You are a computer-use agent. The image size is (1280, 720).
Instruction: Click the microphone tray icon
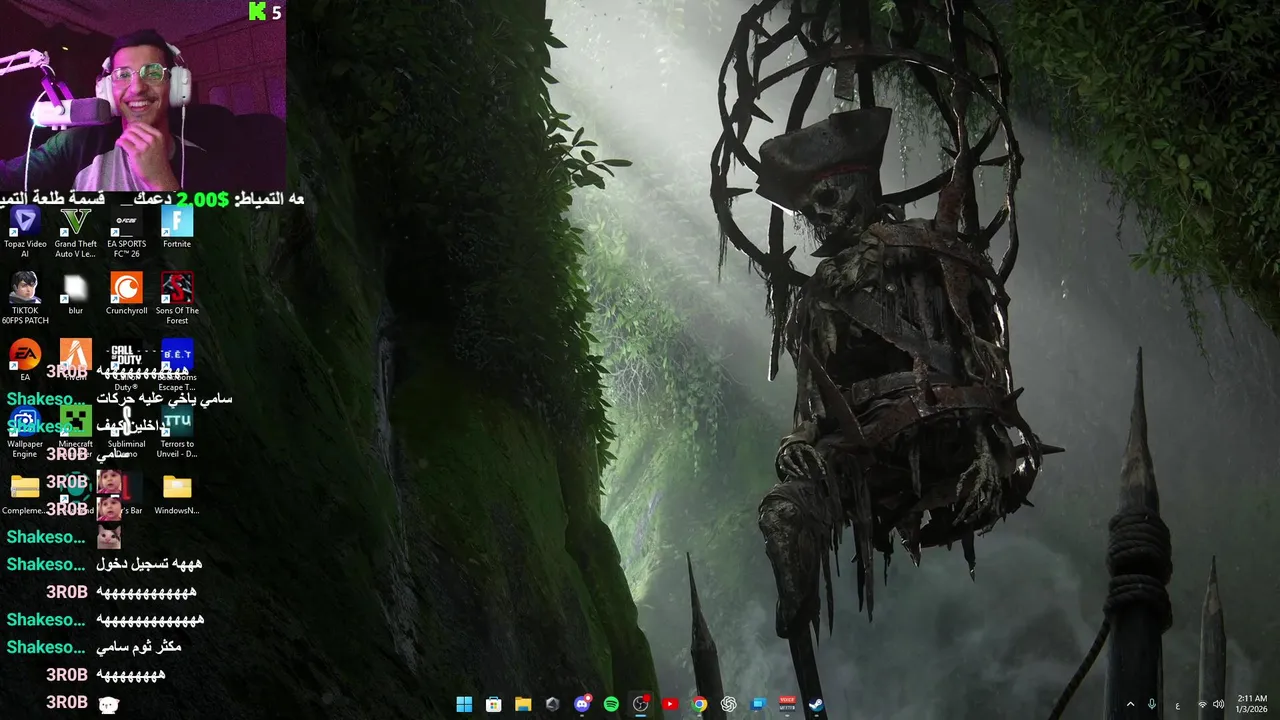1152,704
